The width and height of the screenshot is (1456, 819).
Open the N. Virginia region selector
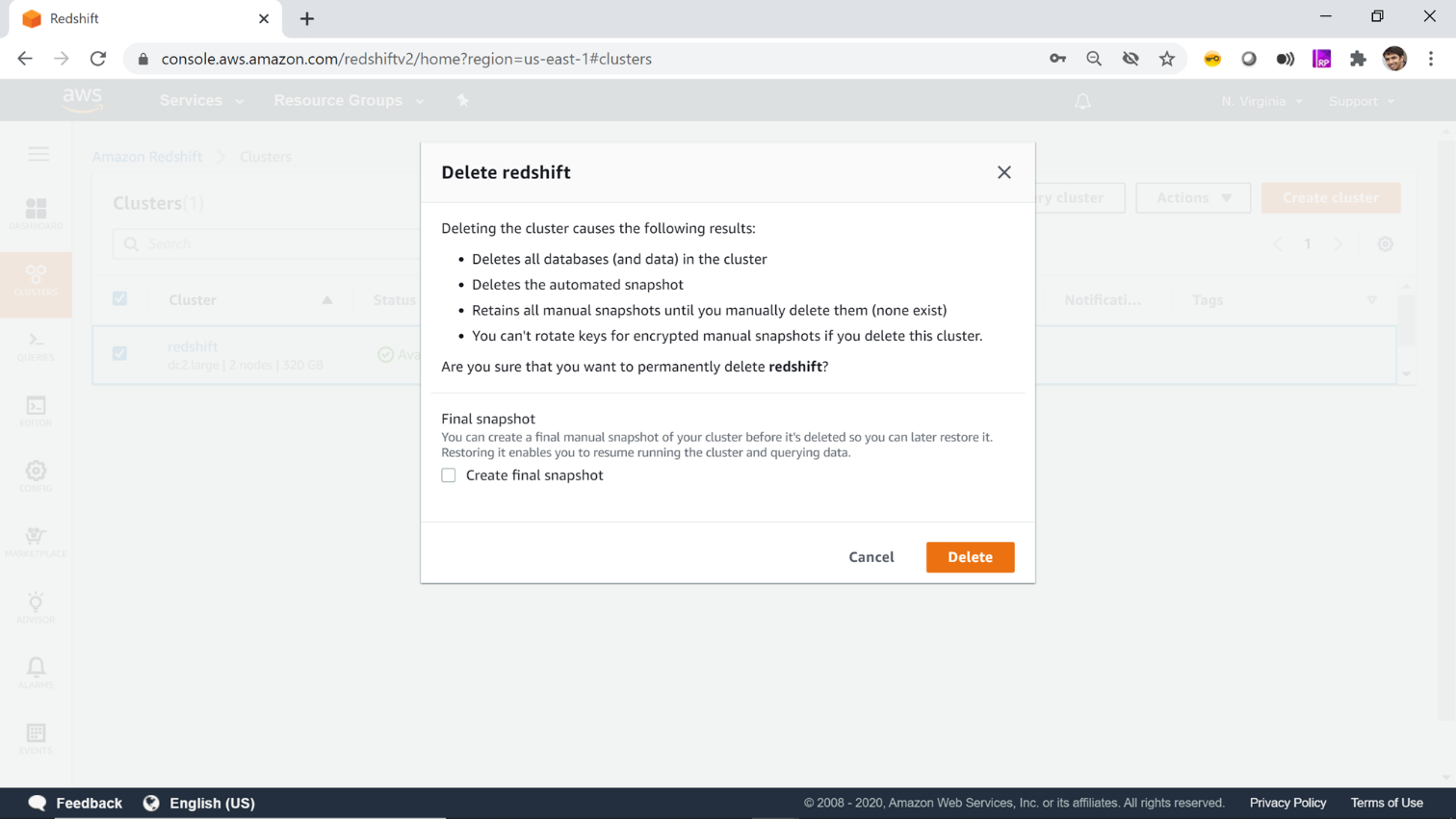(x=1261, y=101)
